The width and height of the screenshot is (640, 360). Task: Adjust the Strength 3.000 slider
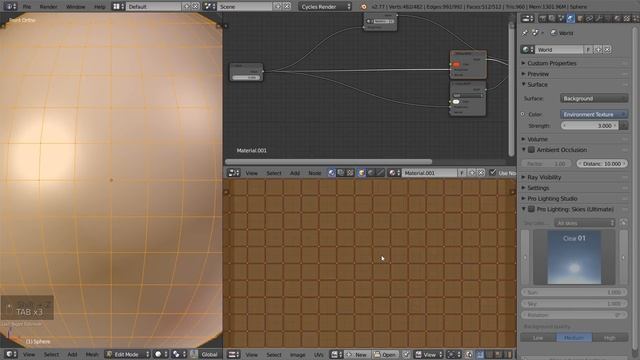click(x=590, y=126)
